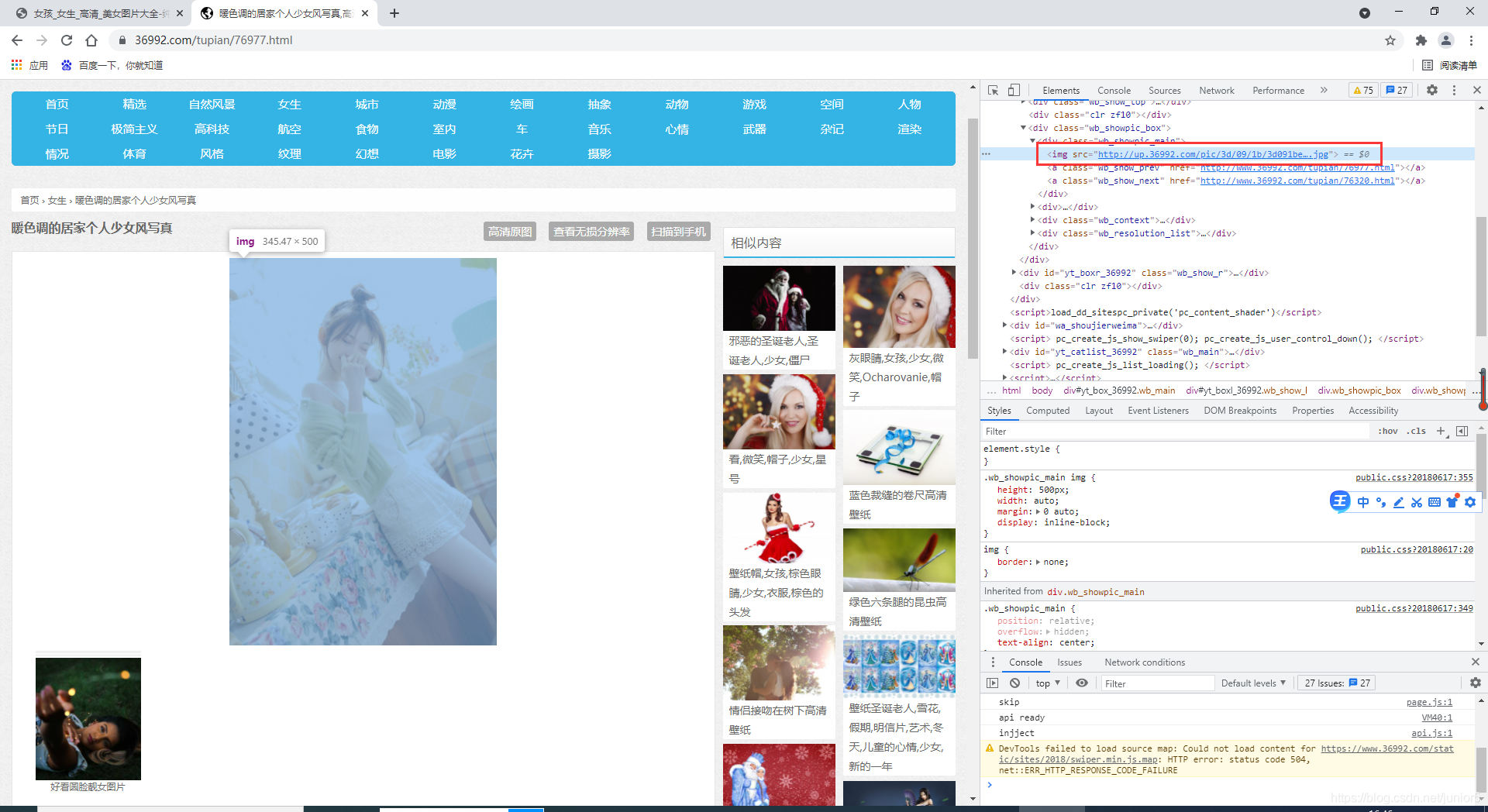This screenshot has height=812, width=1488.
Task: Toggle the .cls class editor
Action: click(x=1417, y=432)
